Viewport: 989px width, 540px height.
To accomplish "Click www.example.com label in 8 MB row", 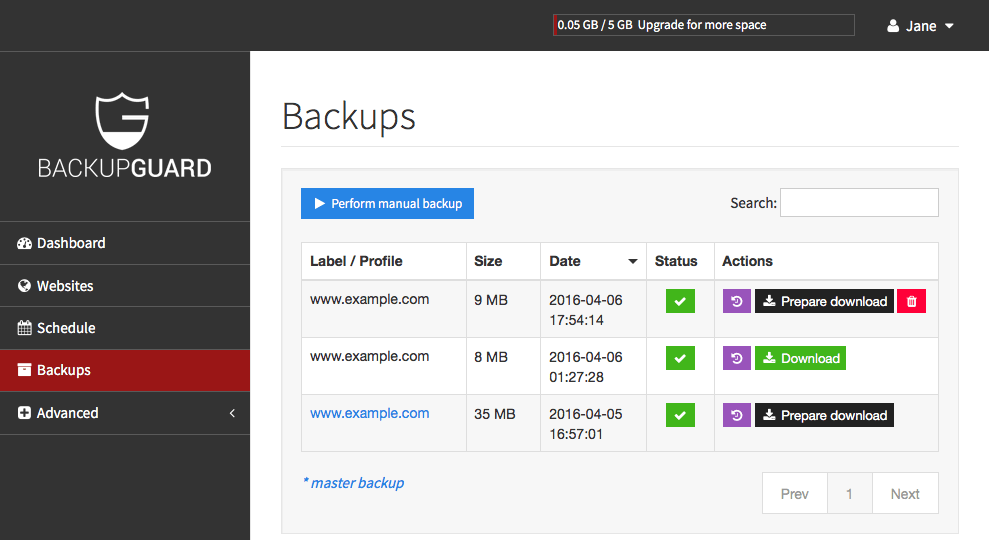I will [x=370, y=356].
